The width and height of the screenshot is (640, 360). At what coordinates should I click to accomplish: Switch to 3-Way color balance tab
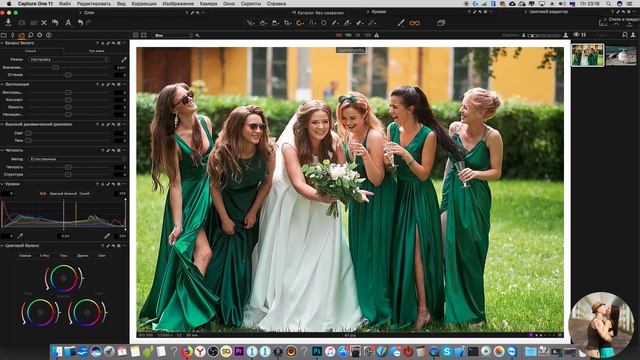[44, 256]
